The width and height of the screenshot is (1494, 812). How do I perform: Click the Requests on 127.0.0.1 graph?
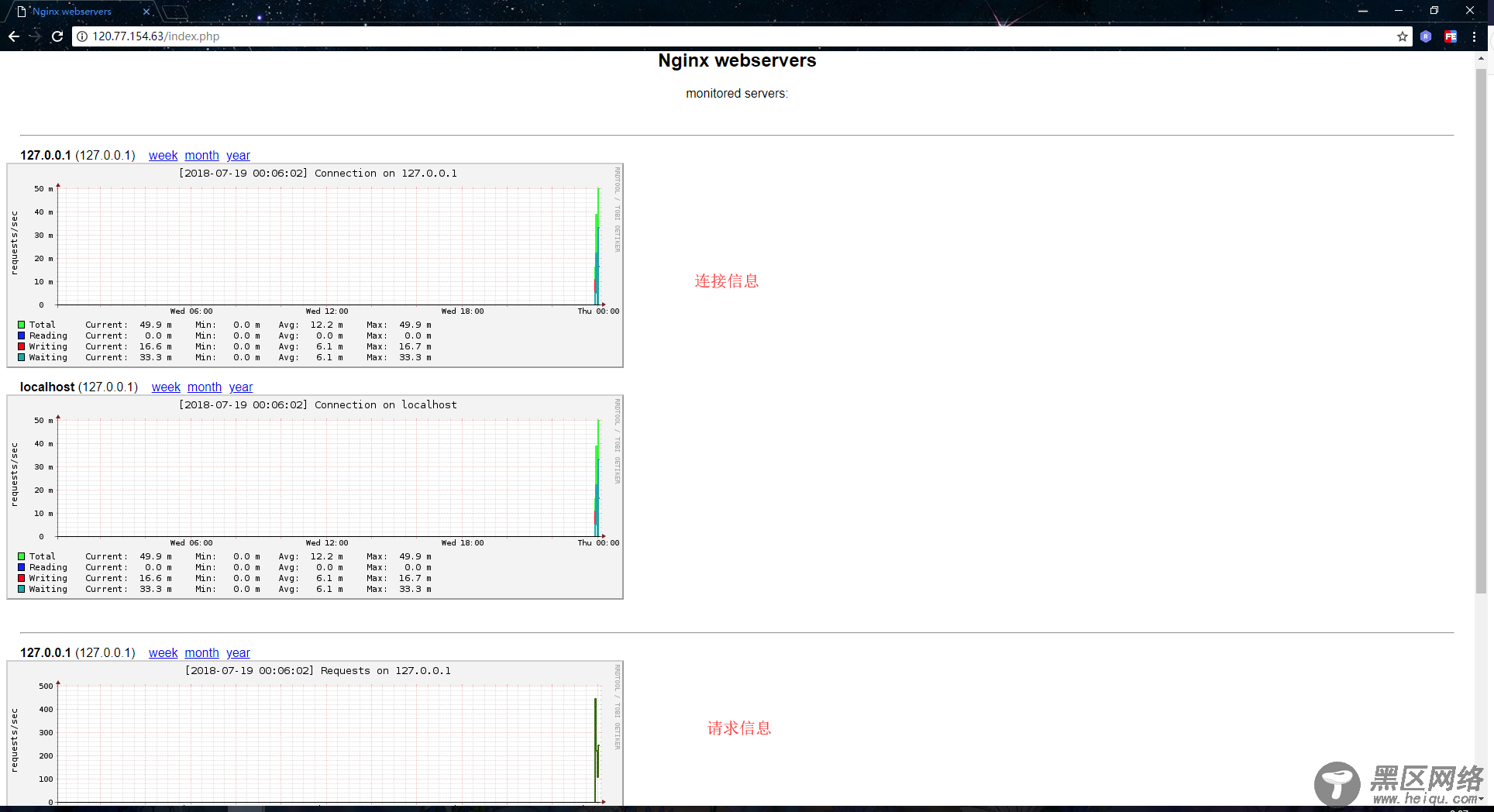click(x=315, y=733)
